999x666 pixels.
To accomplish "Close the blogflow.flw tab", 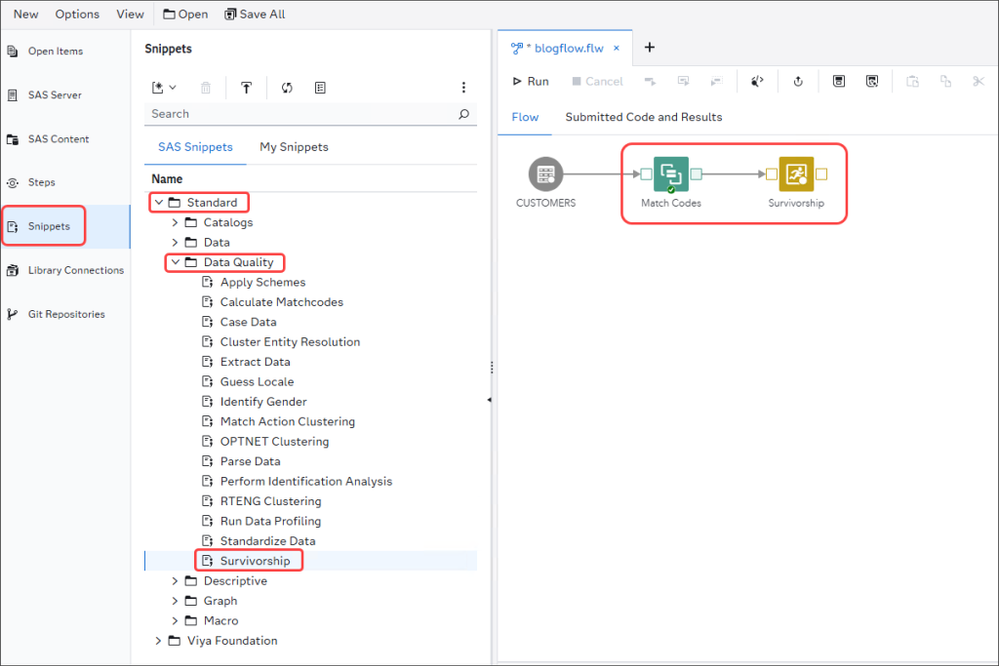I will point(617,48).
